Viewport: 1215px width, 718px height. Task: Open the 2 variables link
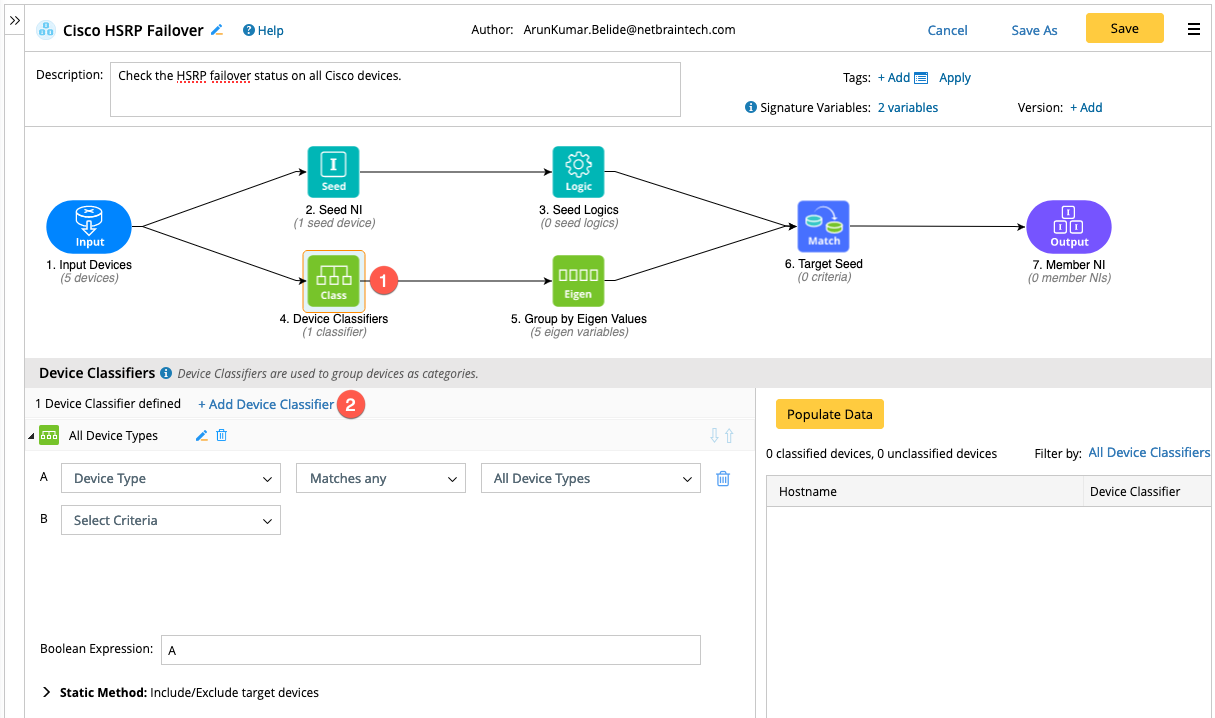908,107
